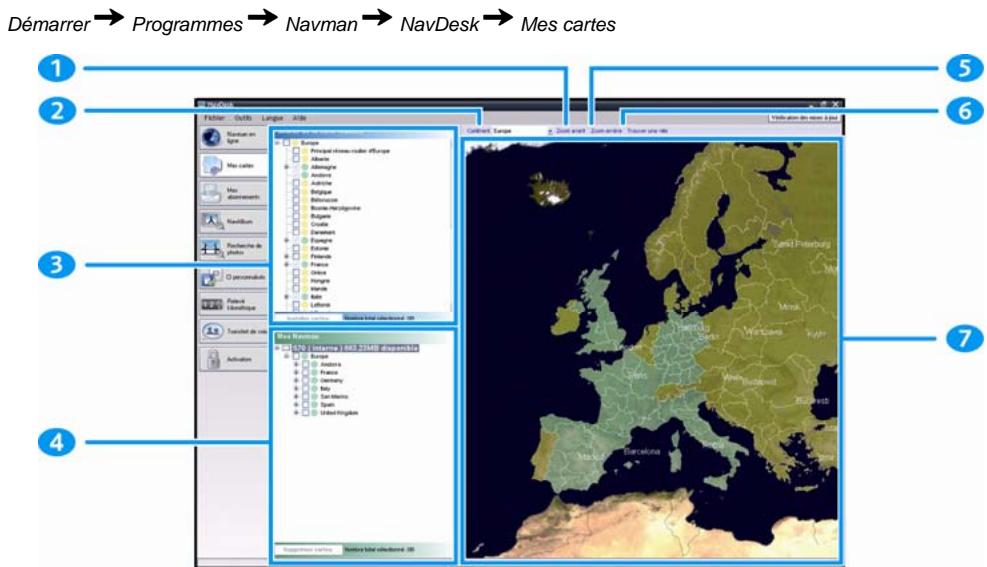Select the Lettonie row text
The height and width of the screenshot is (567, 987).
(x=320, y=305)
